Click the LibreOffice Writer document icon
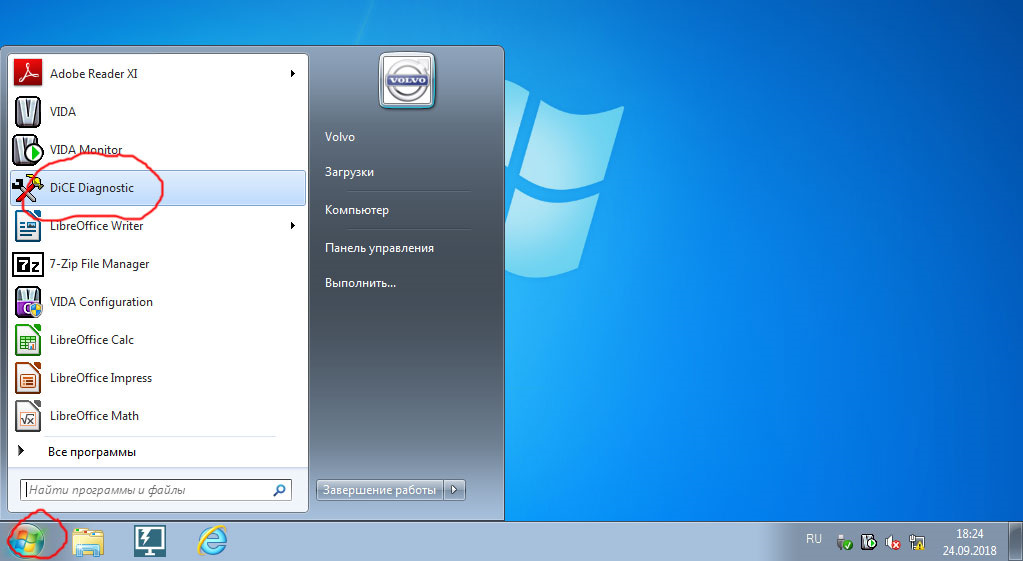1023x561 pixels. coord(28,226)
